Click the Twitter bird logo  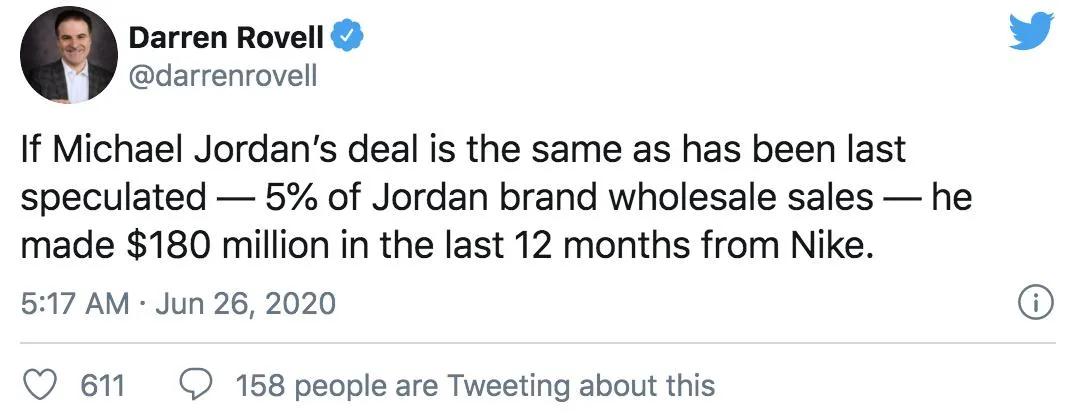1032,31
